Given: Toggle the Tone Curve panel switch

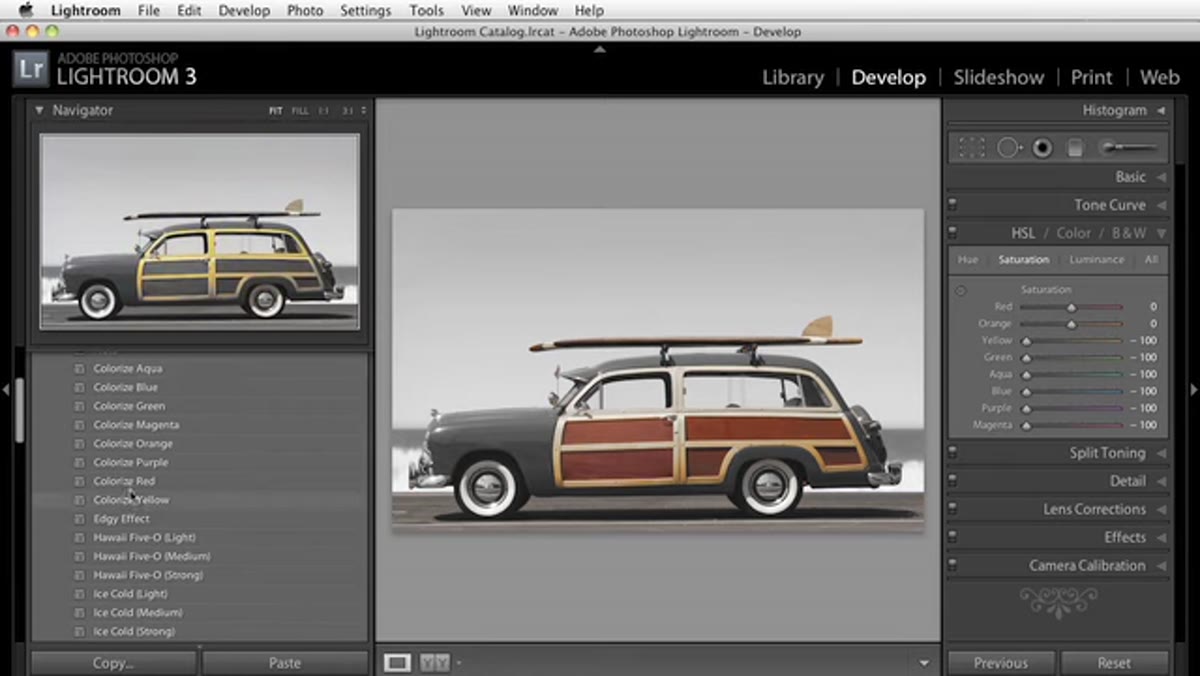Looking at the screenshot, I should pyautogui.click(x=952, y=205).
